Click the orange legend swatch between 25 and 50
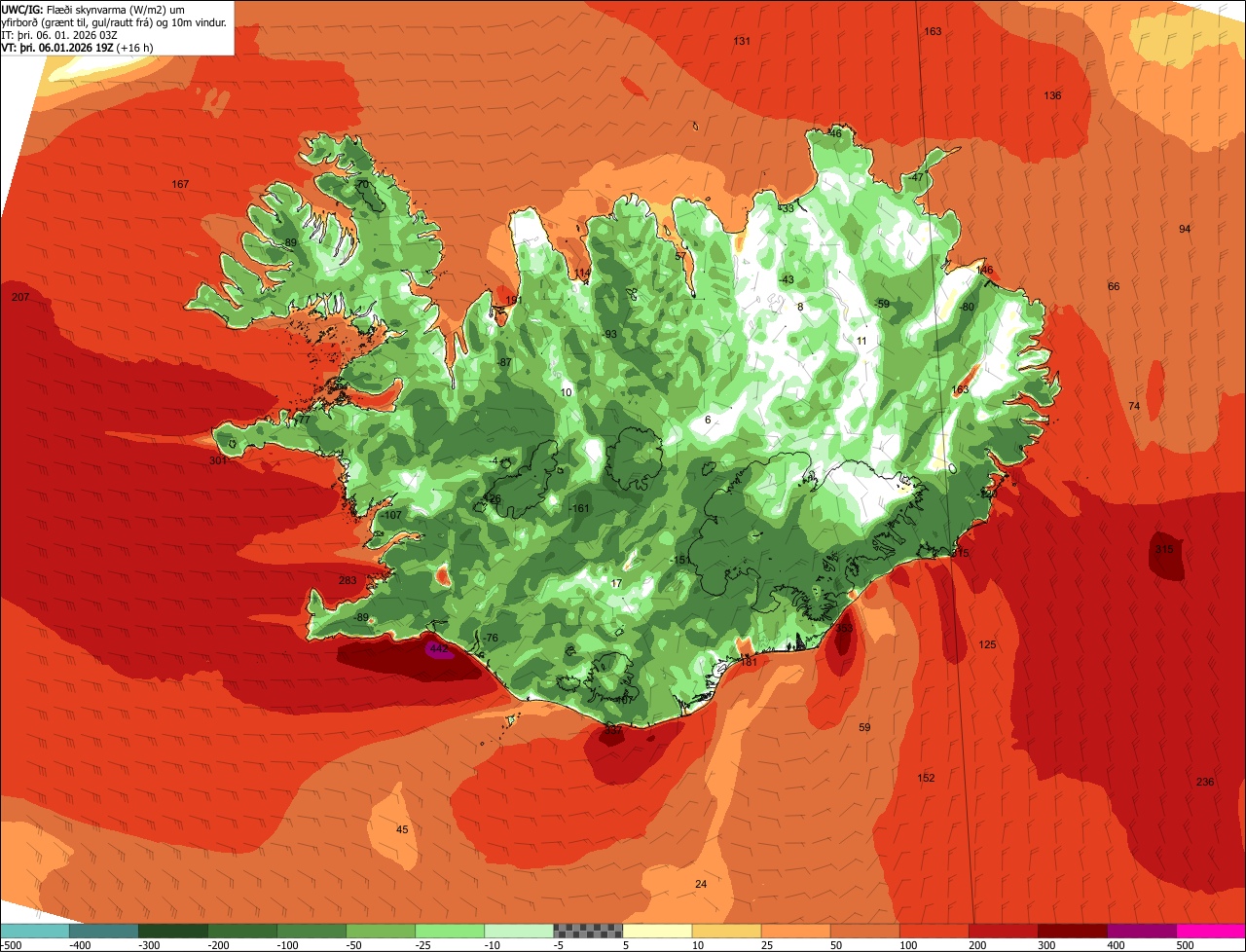 tap(795, 931)
